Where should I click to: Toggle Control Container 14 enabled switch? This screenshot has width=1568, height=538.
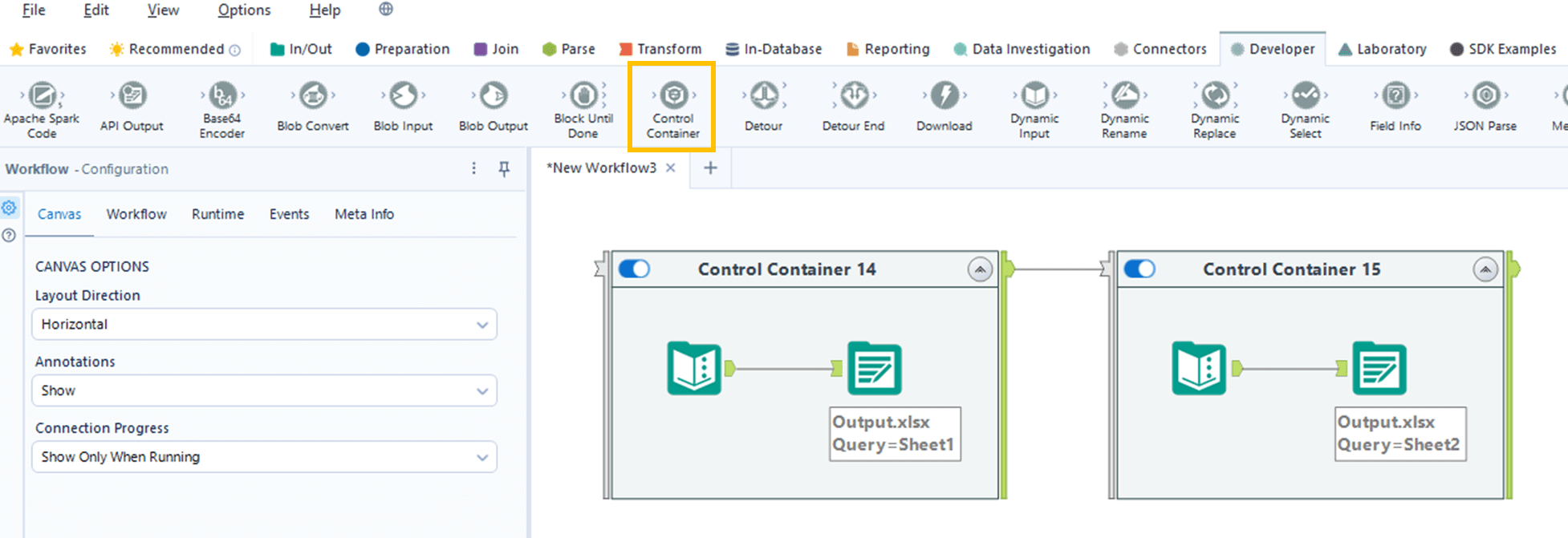pyautogui.click(x=634, y=269)
